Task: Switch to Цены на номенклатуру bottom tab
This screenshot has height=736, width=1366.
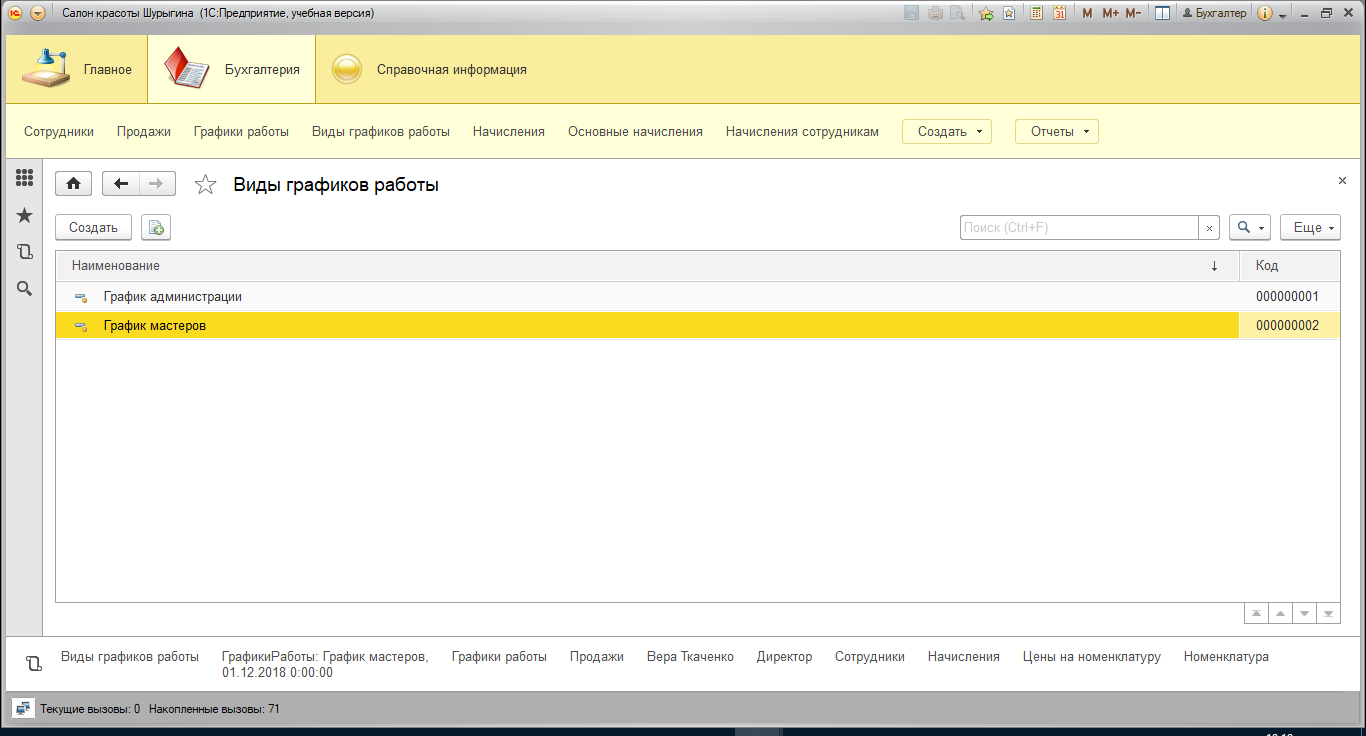Action: [1092, 657]
